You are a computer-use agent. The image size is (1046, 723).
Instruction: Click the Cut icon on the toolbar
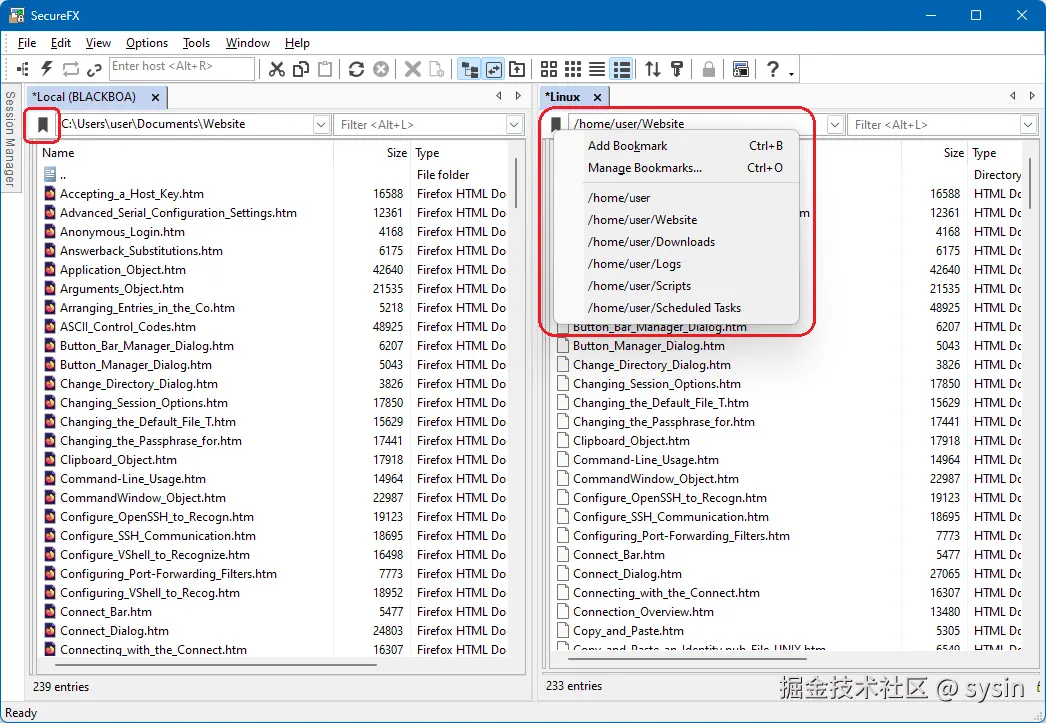click(x=277, y=69)
